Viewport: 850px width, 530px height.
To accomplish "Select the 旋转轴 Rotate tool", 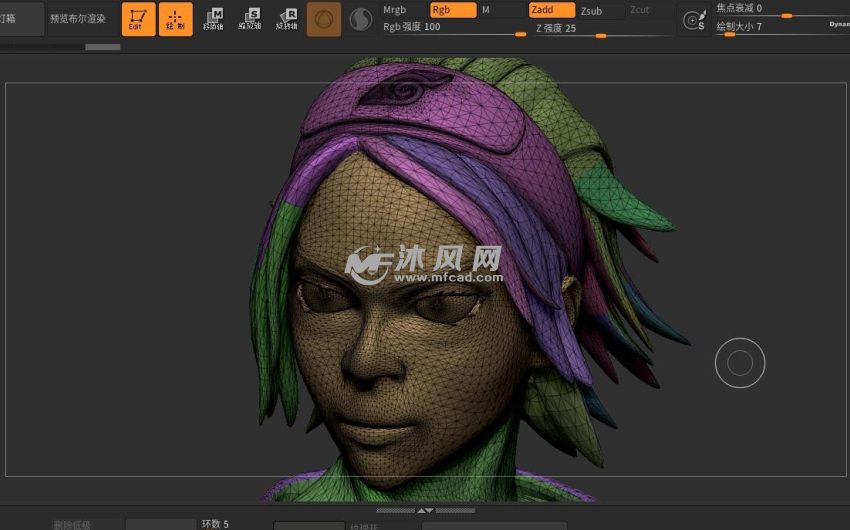I will 287,19.
